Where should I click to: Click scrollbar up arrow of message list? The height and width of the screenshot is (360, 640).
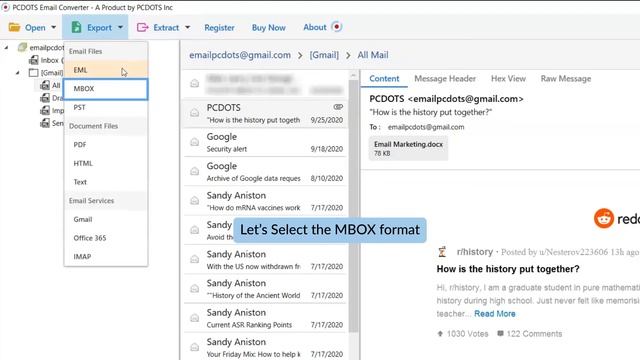pos(353,75)
